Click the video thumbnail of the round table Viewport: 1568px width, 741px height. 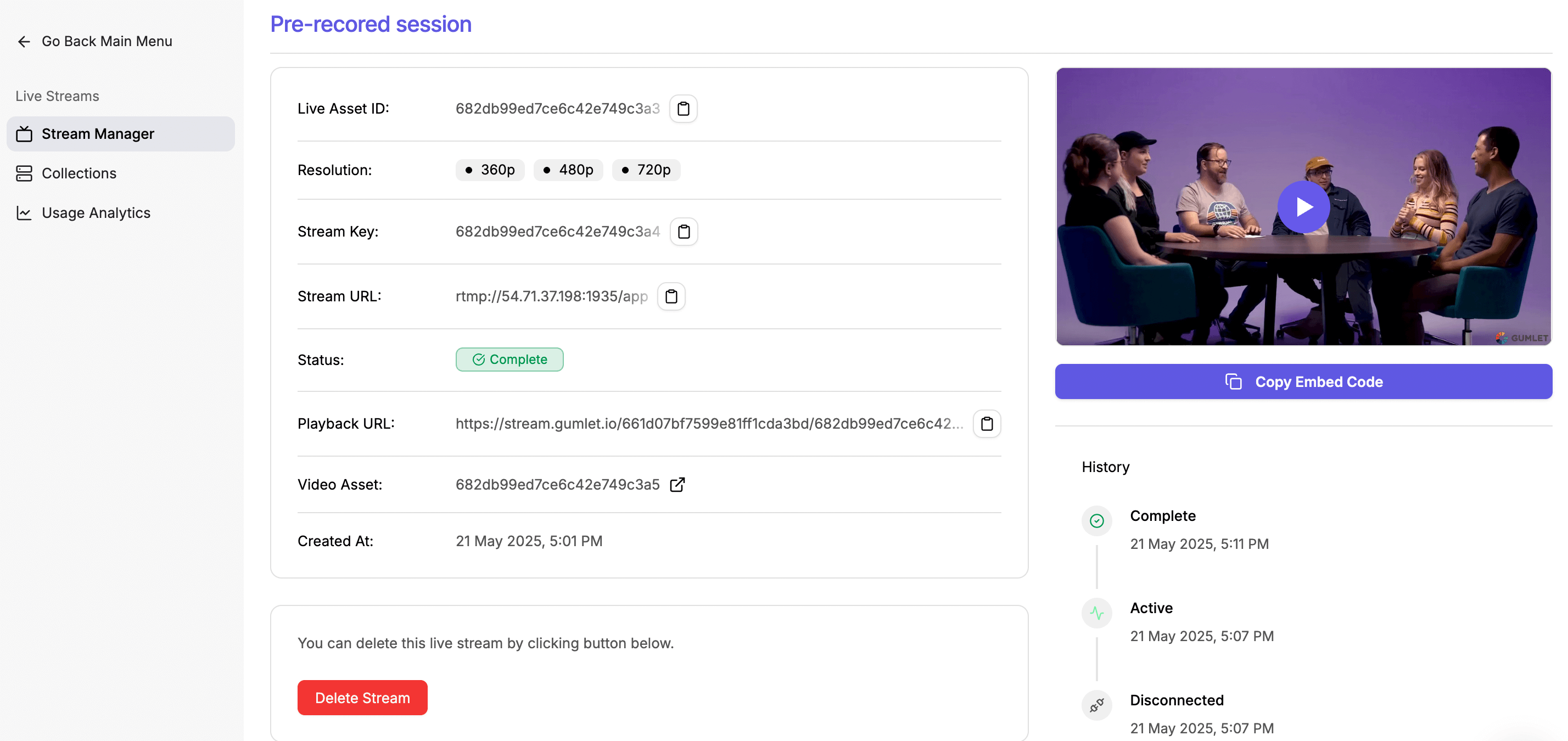coord(1303,207)
